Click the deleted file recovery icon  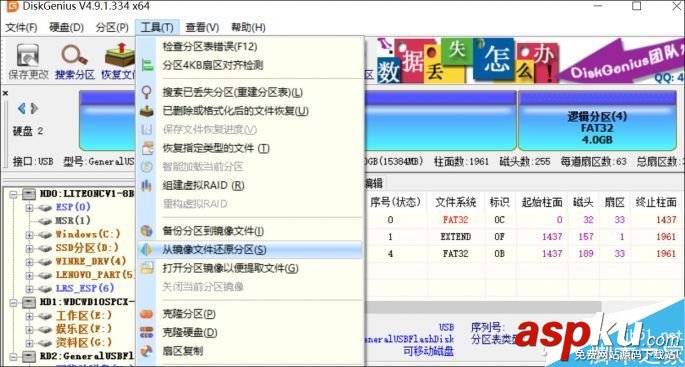click(147, 111)
